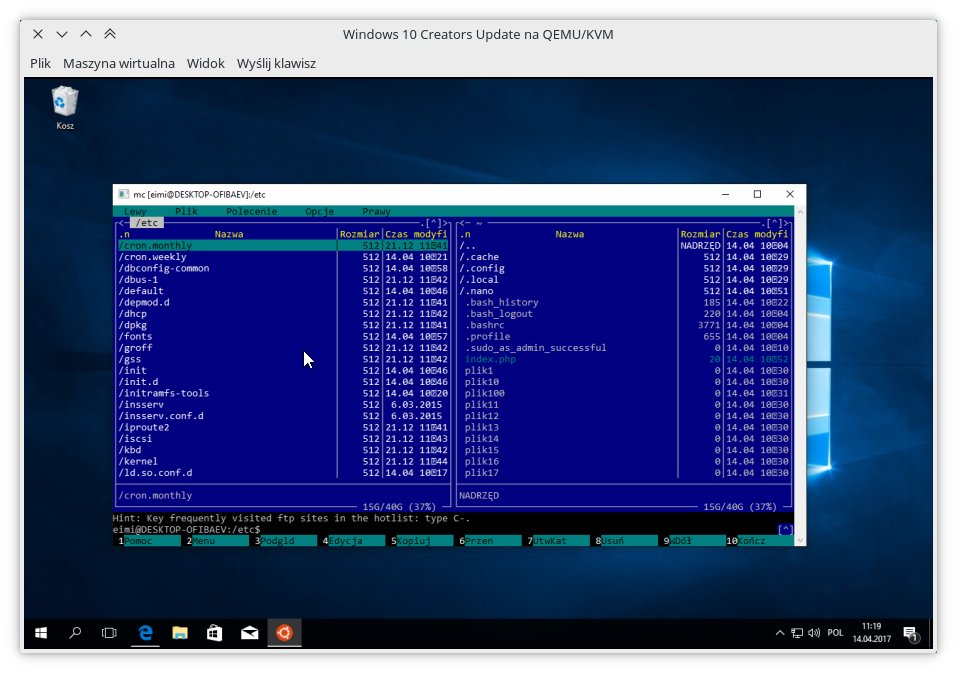This screenshot has height=673, width=957.
Task: Open the Widok menu of the VM window
Action: (x=205, y=63)
